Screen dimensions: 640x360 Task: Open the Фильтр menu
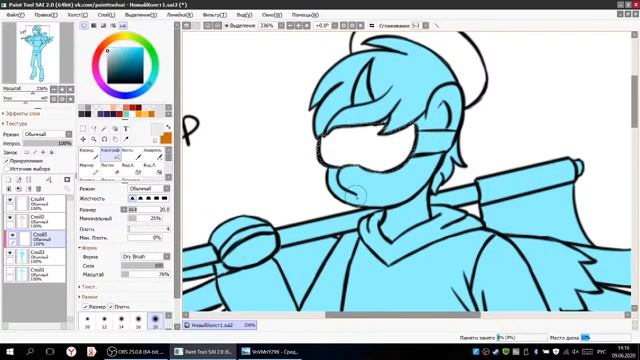click(x=215, y=15)
